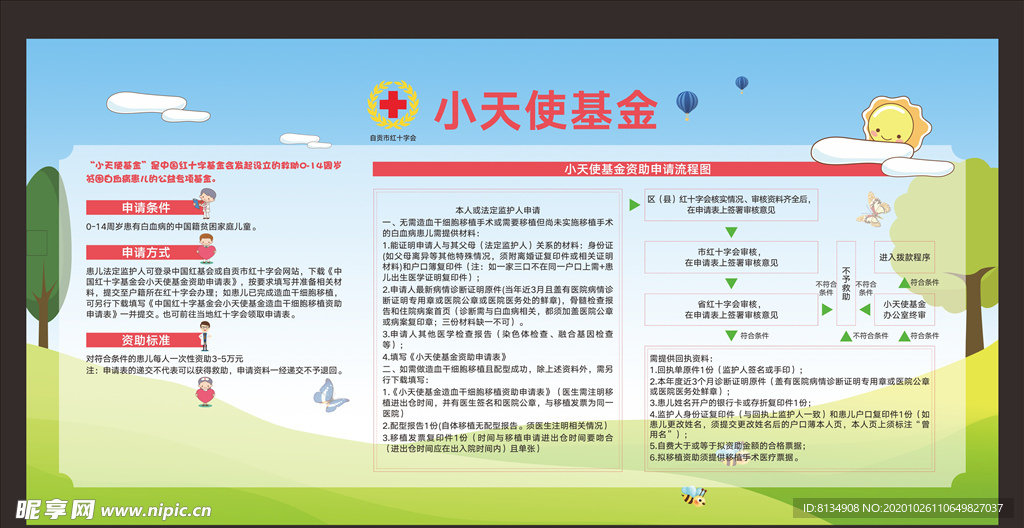This screenshot has width=1024, height=528.
Task: Select the 申请条件 heading
Action: click(x=144, y=207)
